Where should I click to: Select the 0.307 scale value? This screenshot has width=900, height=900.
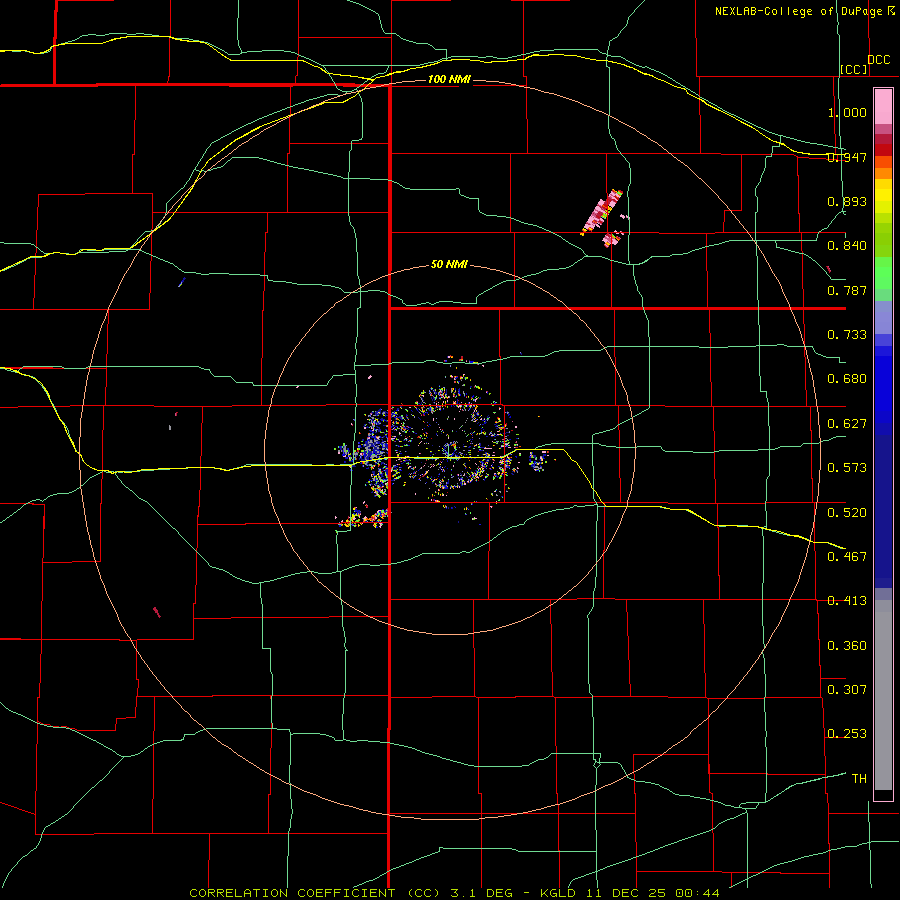[x=847, y=690]
